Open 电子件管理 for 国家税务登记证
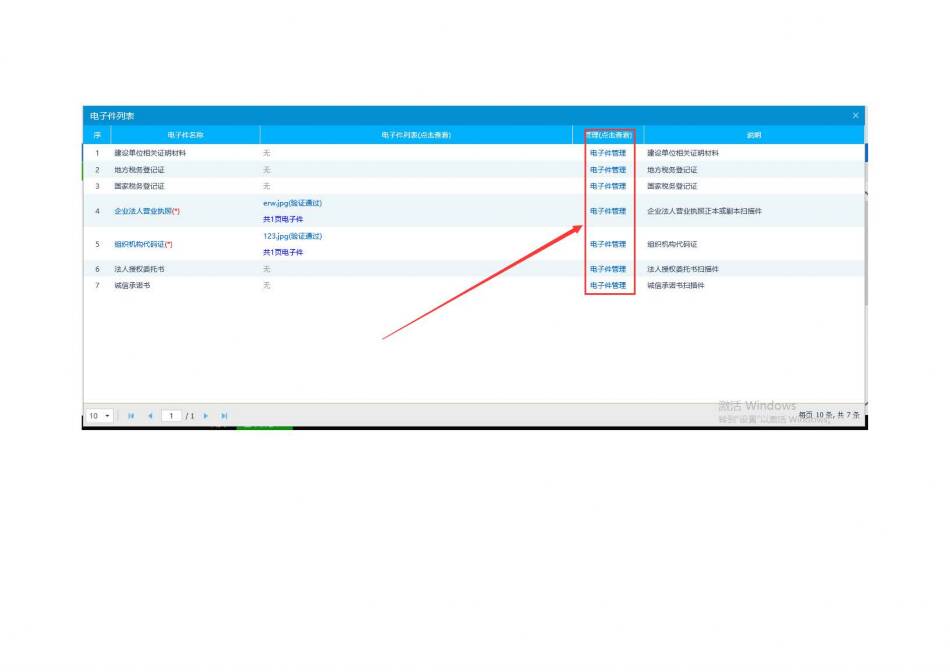The width and height of the screenshot is (950, 672). (608, 186)
